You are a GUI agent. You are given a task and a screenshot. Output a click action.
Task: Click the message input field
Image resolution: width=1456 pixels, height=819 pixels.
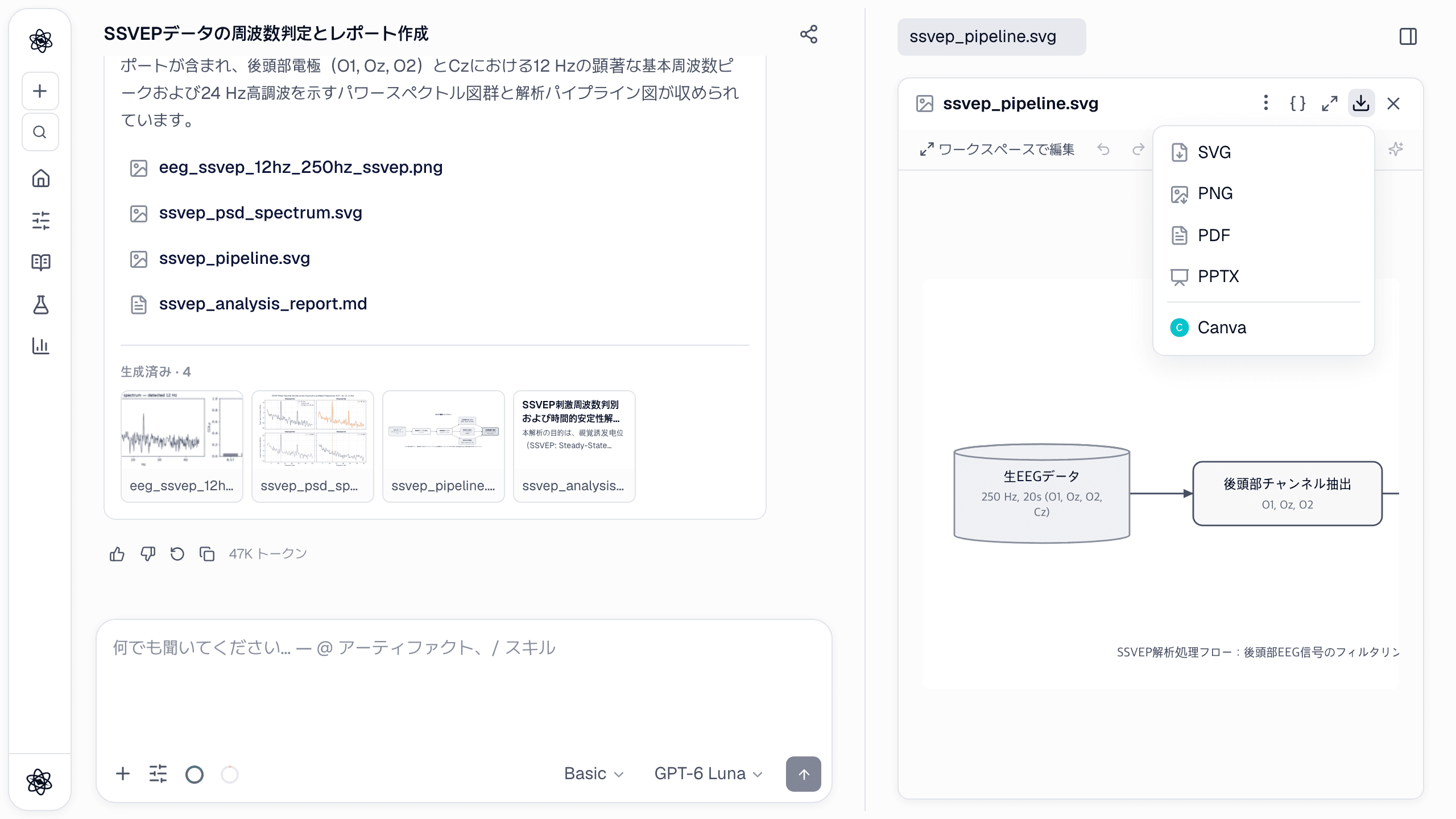(464, 682)
